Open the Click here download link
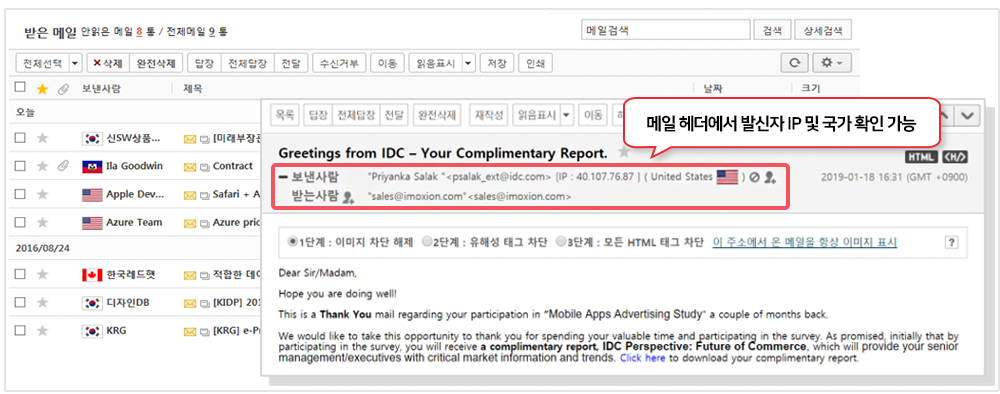This screenshot has width=1000, height=394. [642, 358]
